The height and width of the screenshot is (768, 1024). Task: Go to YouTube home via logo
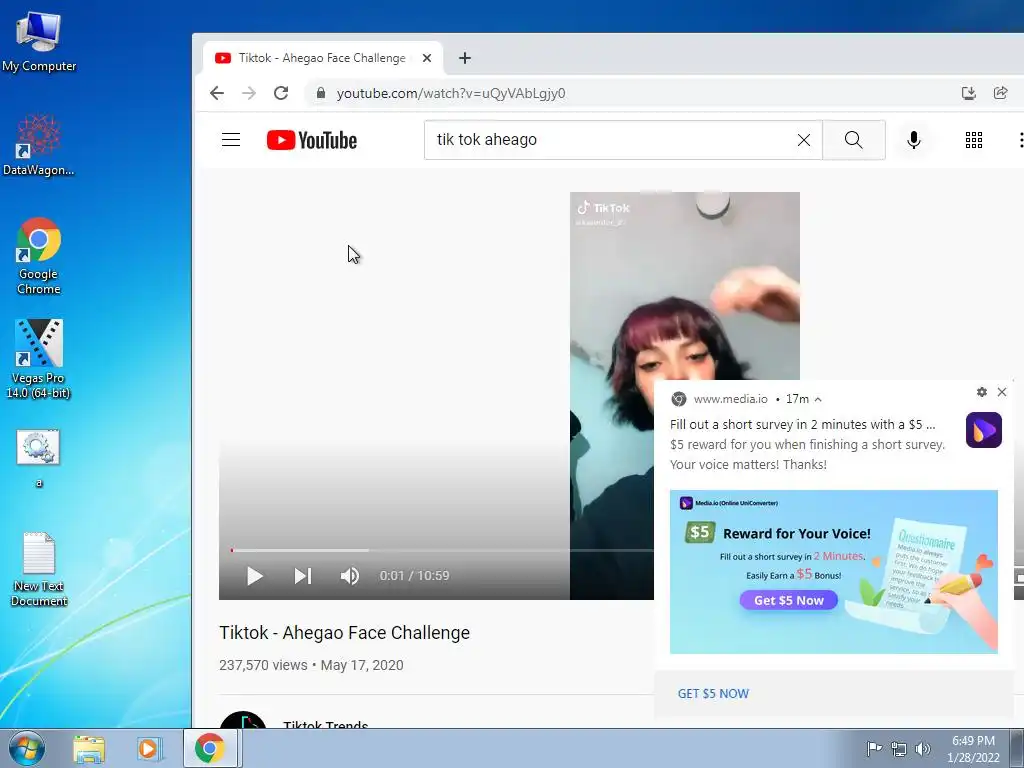312,140
